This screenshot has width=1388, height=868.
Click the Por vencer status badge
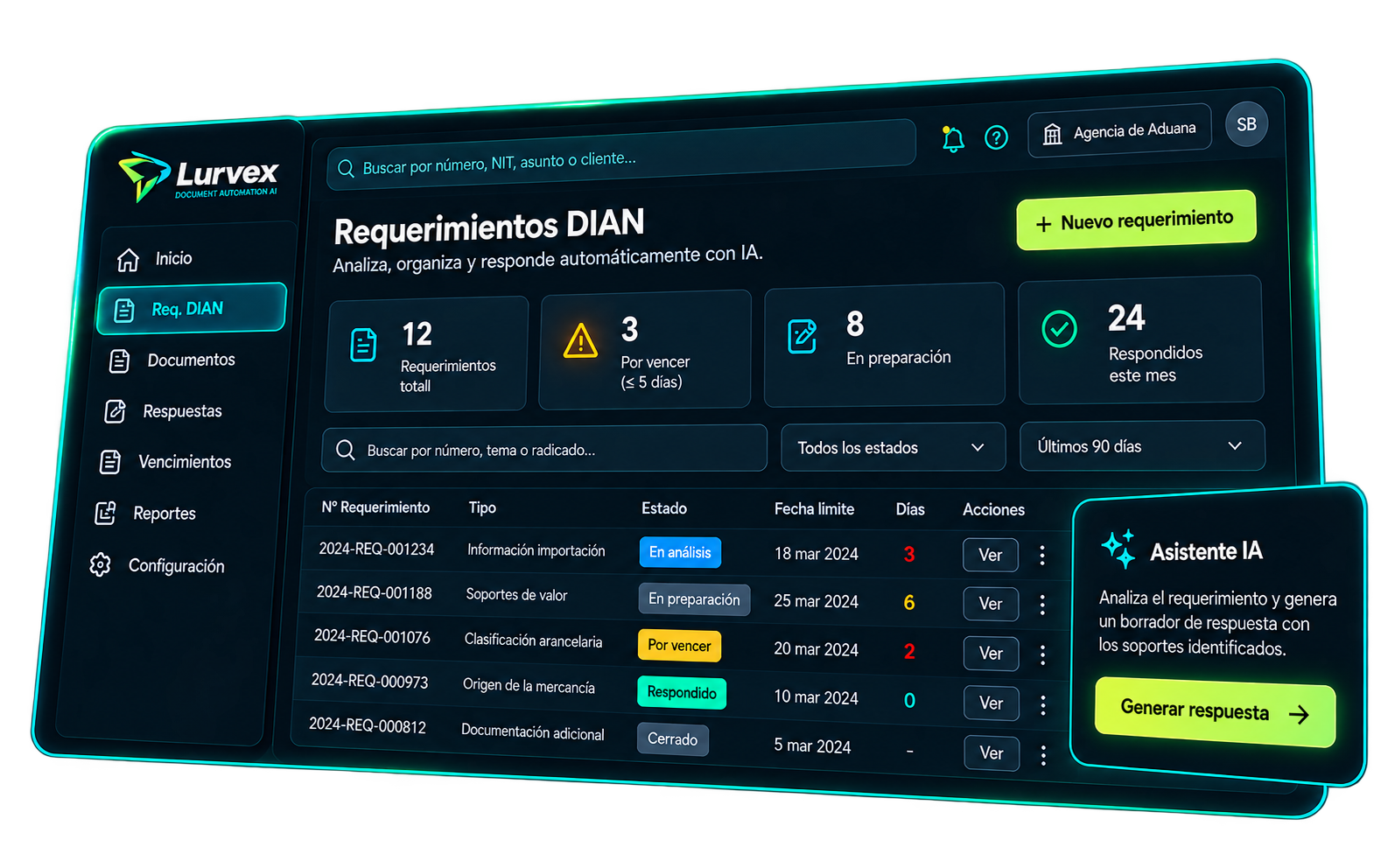[x=679, y=646]
